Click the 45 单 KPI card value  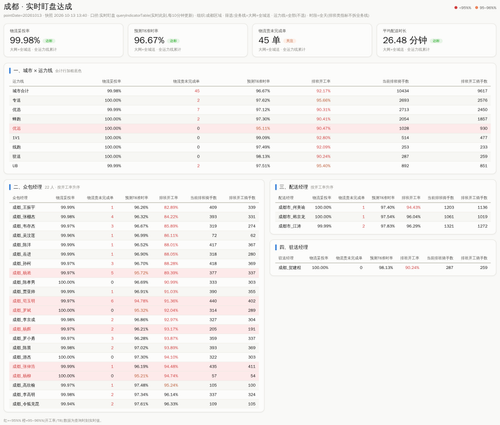click(269, 40)
